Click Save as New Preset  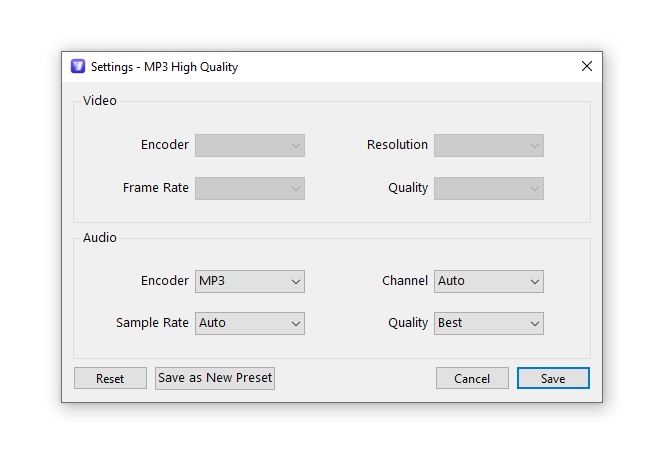pos(215,378)
